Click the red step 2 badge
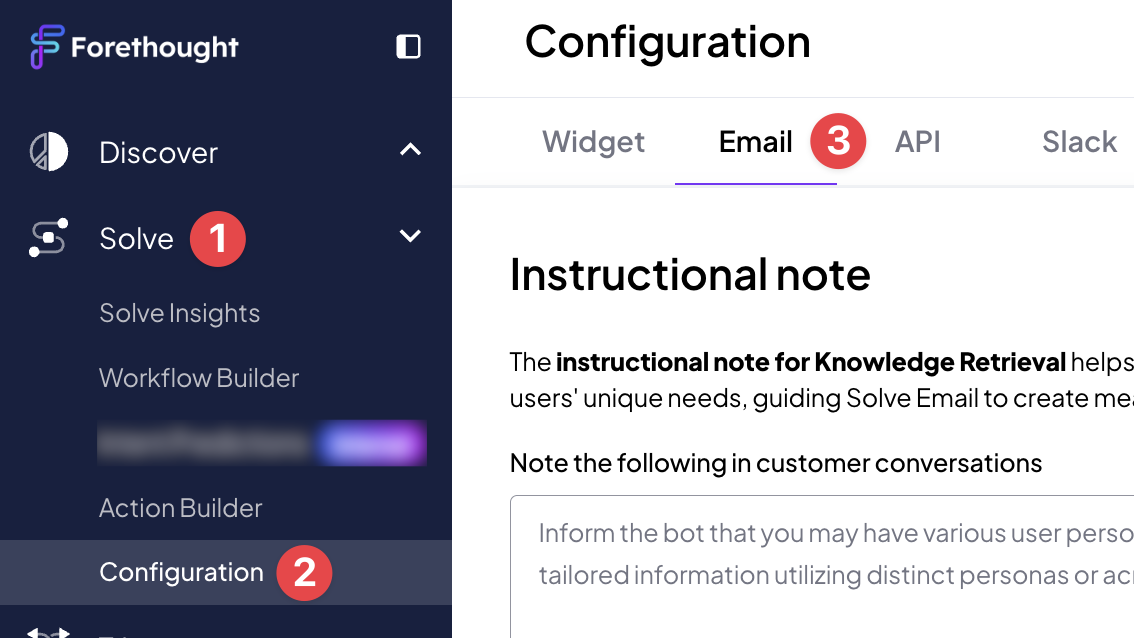This screenshot has height=638, width=1134. click(304, 573)
